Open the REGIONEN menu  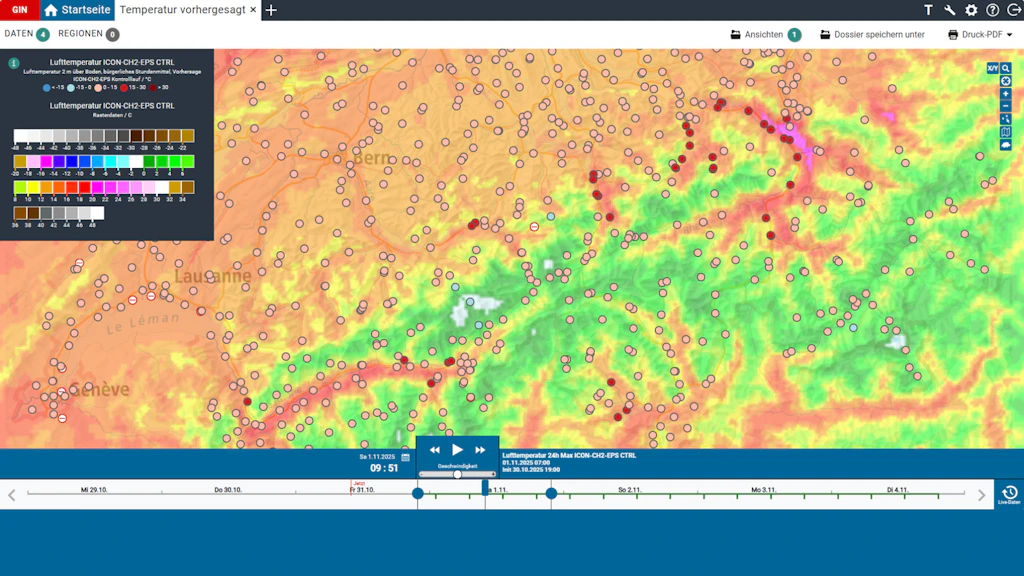click(80, 34)
